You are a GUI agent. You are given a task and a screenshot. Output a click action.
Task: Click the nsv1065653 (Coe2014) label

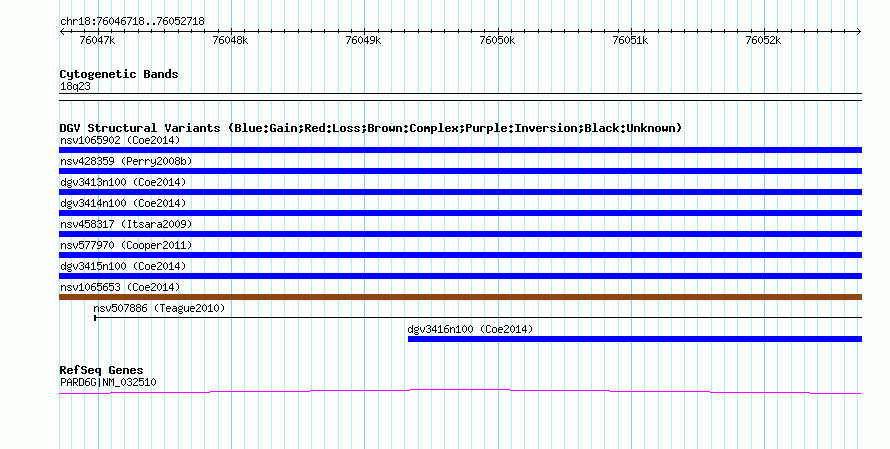tap(120, 287)
